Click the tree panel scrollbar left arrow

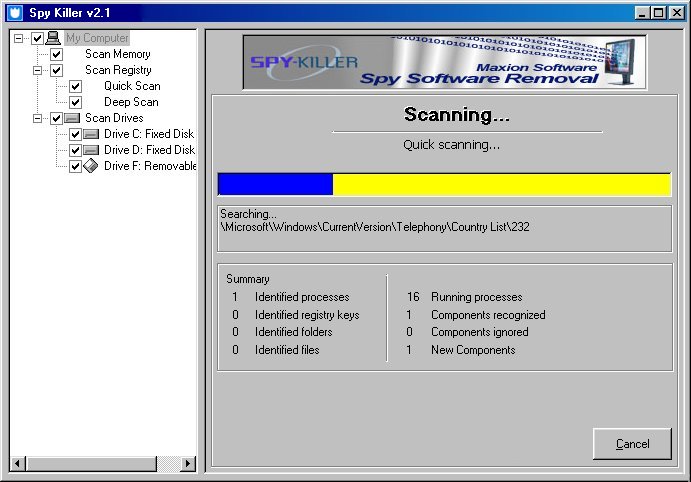(x=18, y=463)
